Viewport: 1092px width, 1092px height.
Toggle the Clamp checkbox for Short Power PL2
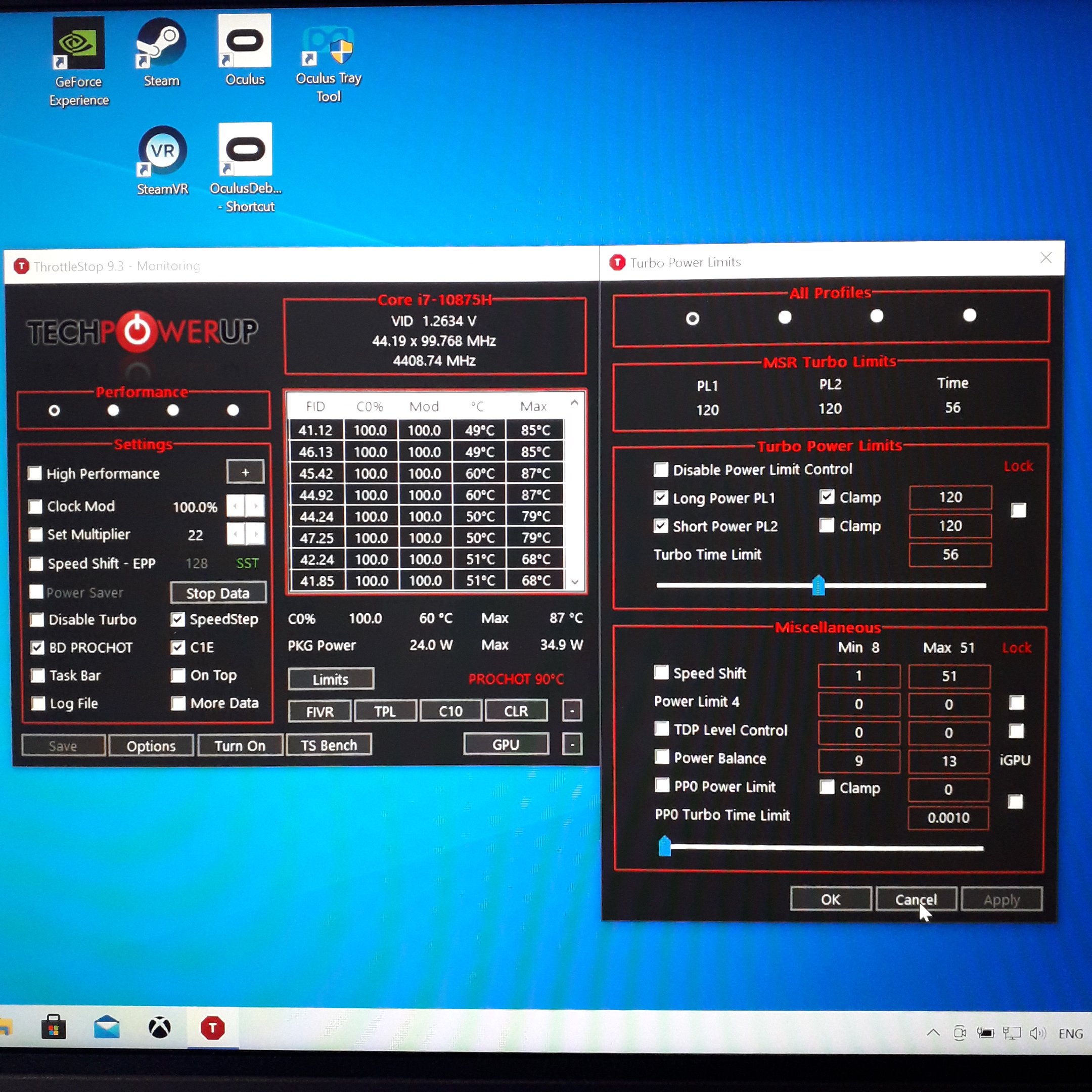point(827,525)
